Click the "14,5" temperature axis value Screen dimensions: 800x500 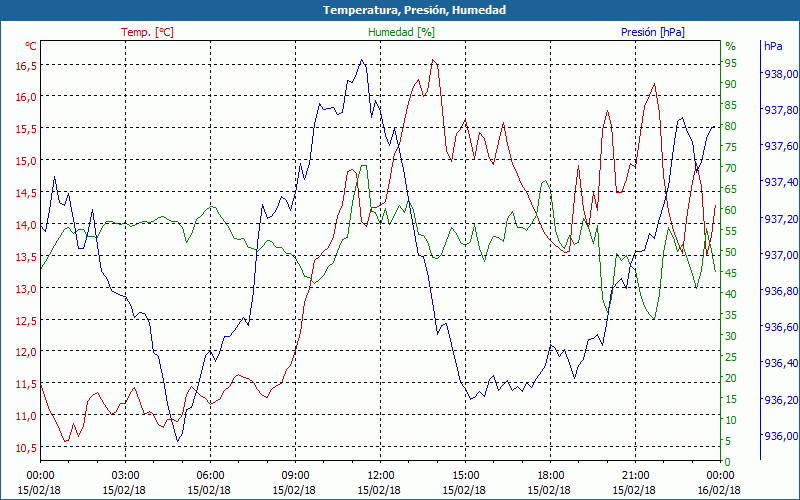[26, 193]
